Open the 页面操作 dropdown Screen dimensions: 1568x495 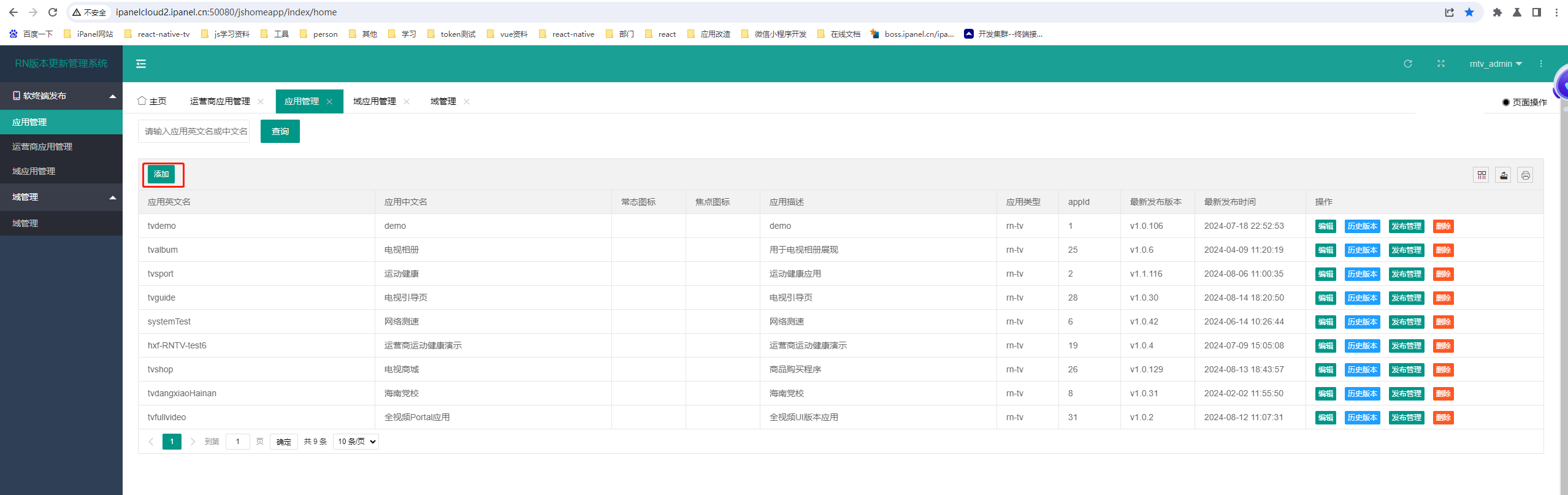1525,102
